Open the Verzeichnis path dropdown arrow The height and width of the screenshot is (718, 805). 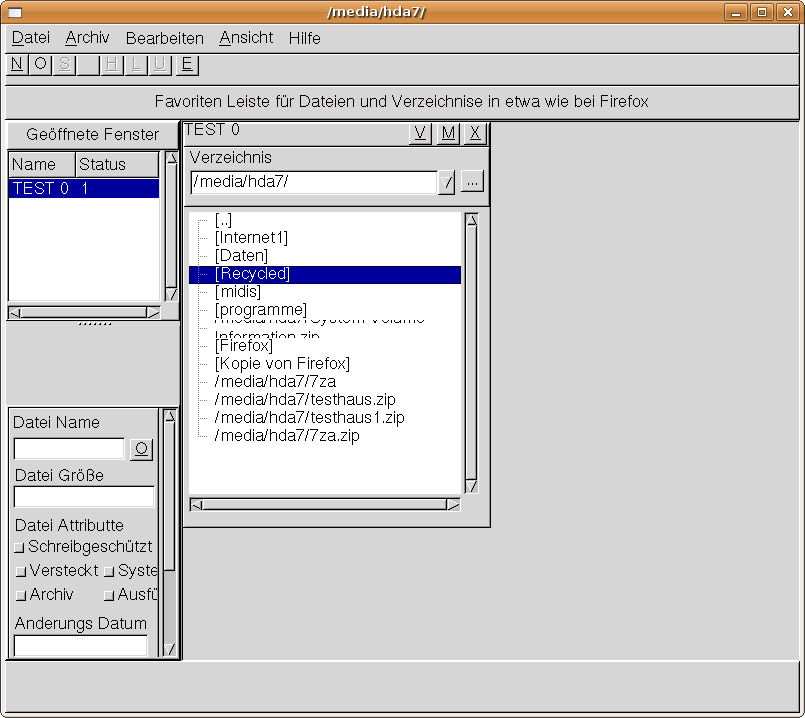[x=446, y=182]
